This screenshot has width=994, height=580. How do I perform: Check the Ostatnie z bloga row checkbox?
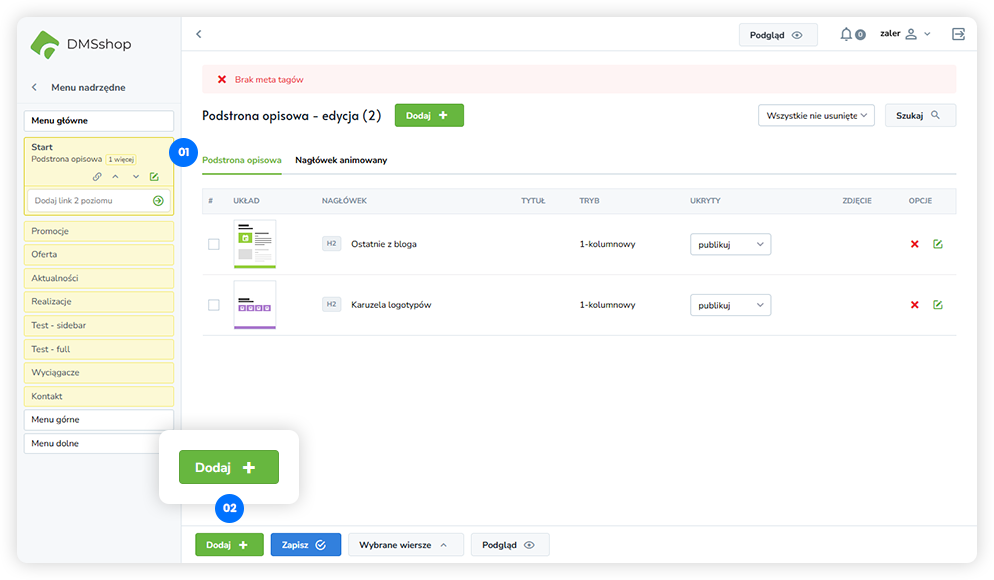click(213, 244)
